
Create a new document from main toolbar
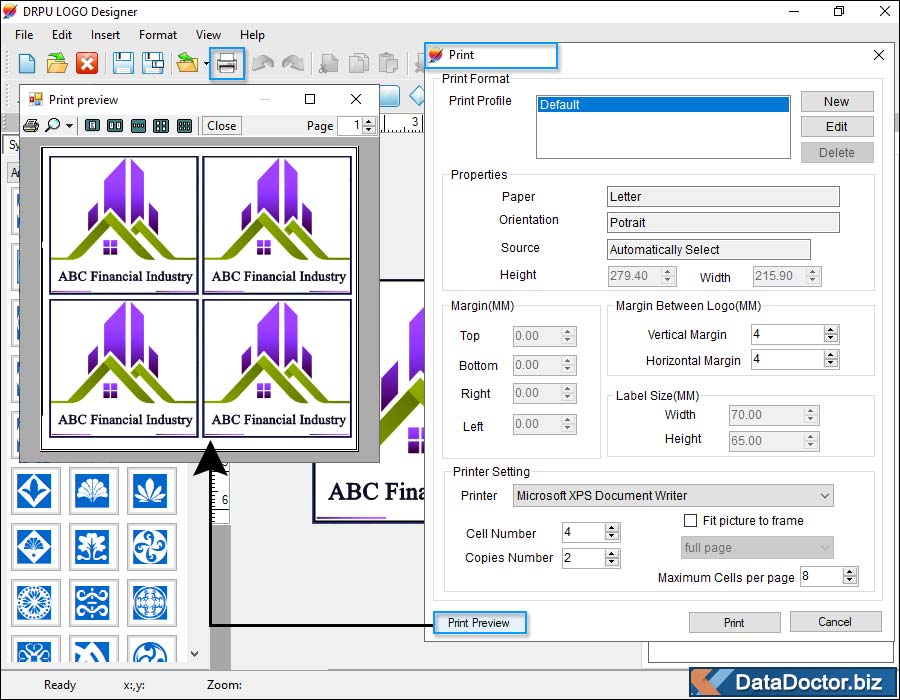point(26,63)
